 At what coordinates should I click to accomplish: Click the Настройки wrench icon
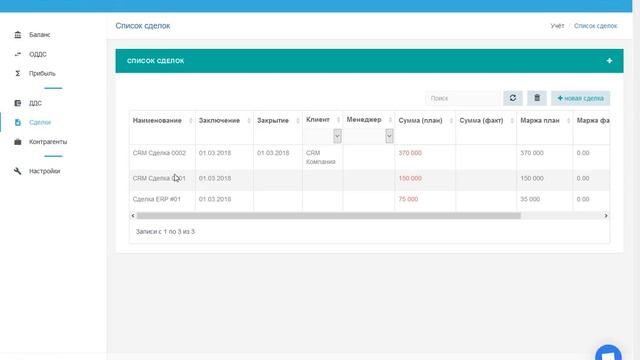[x=18, y=171]
